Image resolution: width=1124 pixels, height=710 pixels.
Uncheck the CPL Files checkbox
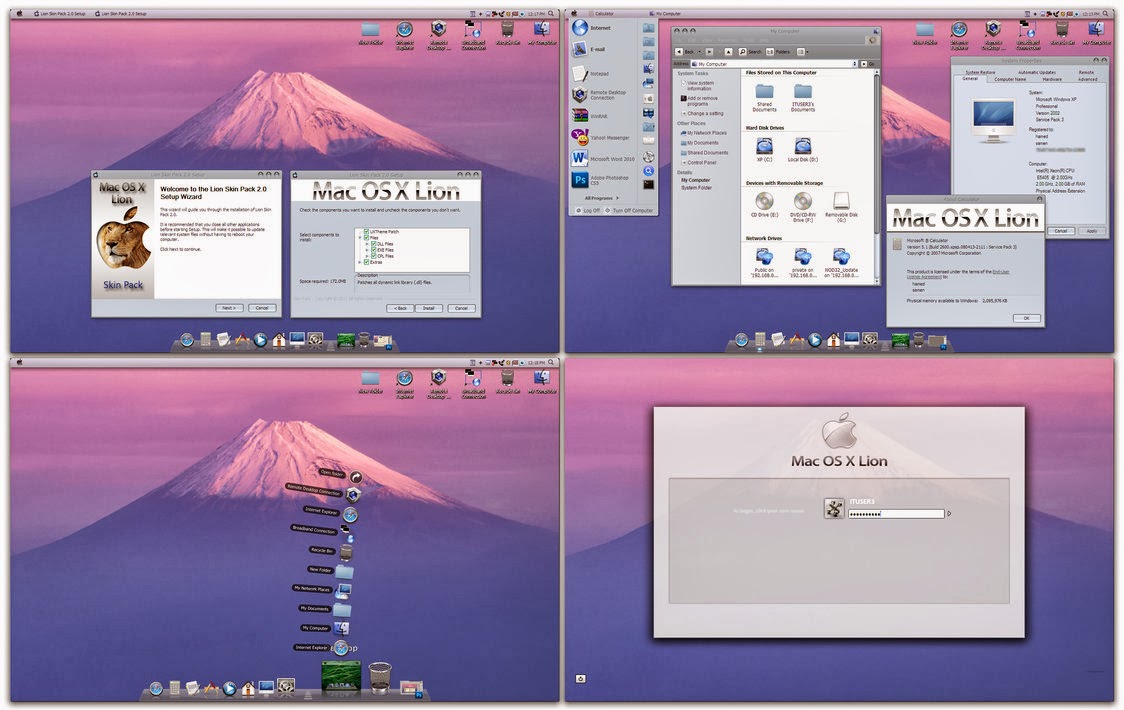click(373, 255)
